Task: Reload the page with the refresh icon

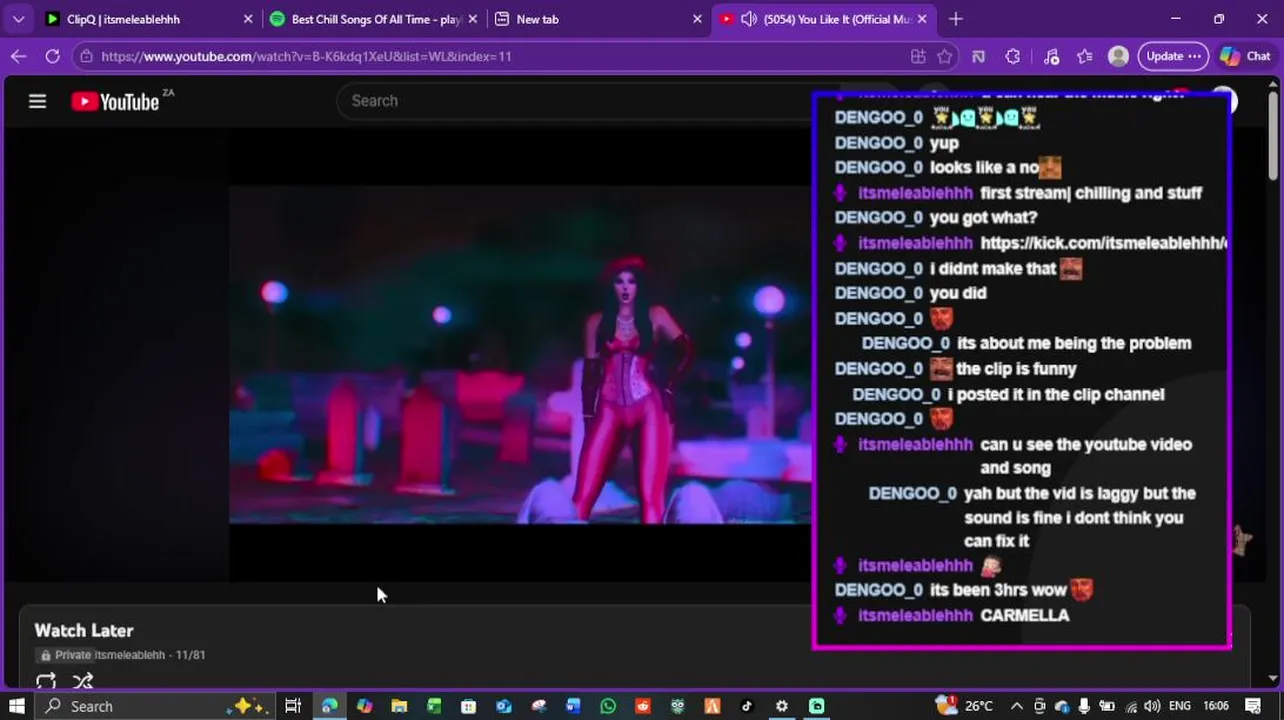Action: pyautogui.click(x=52, y=56)
